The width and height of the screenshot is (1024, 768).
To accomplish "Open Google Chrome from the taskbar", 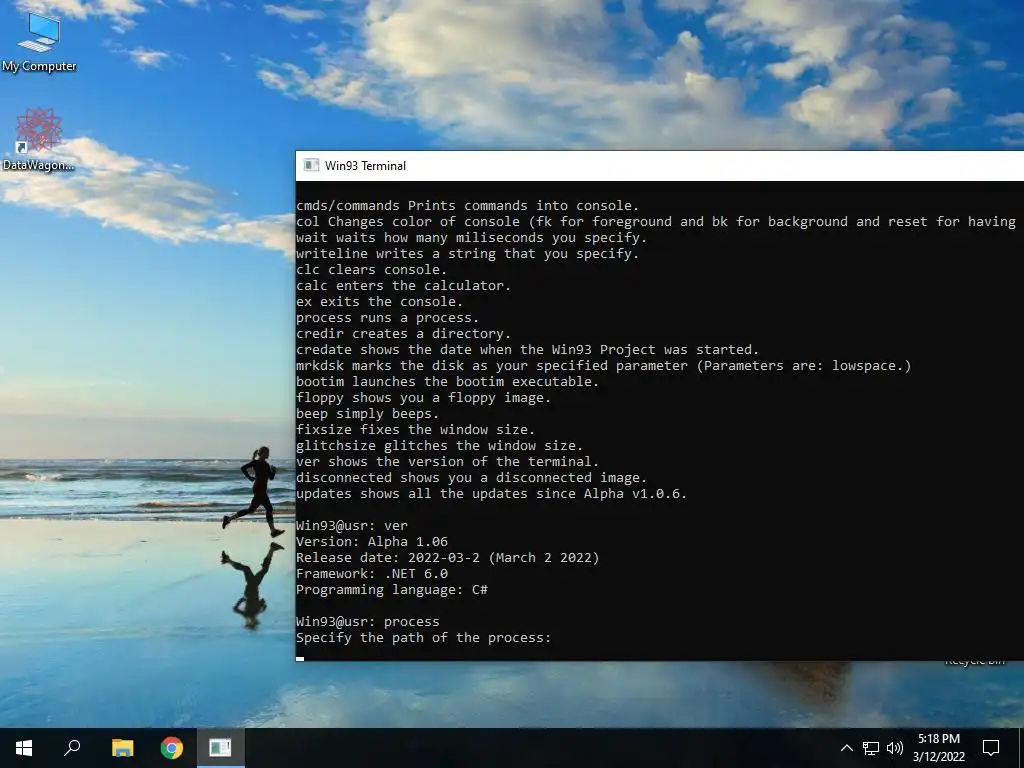I will 172,748.
